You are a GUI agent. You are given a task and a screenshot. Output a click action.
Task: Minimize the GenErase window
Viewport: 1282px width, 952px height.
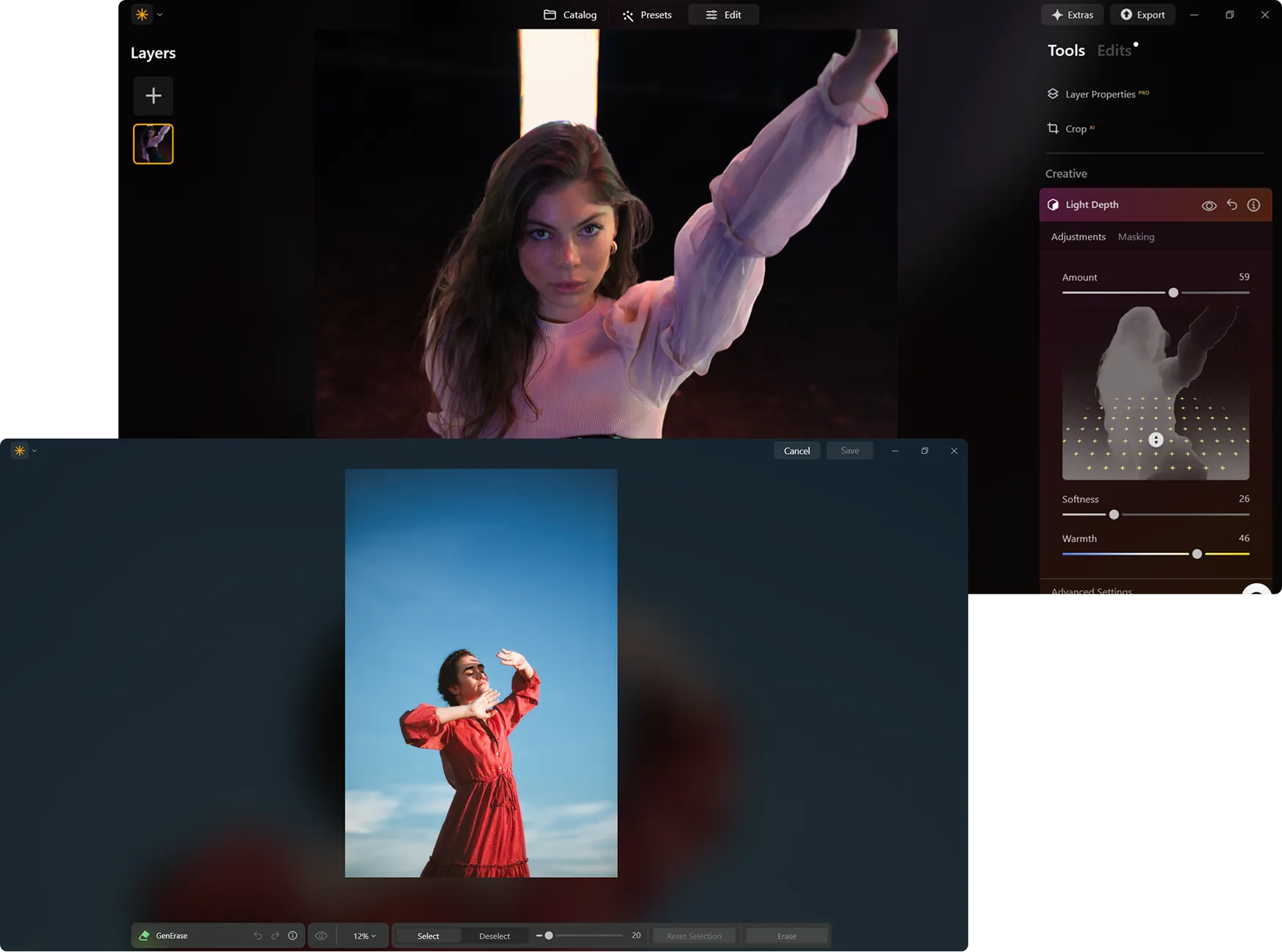click(895, 451)
